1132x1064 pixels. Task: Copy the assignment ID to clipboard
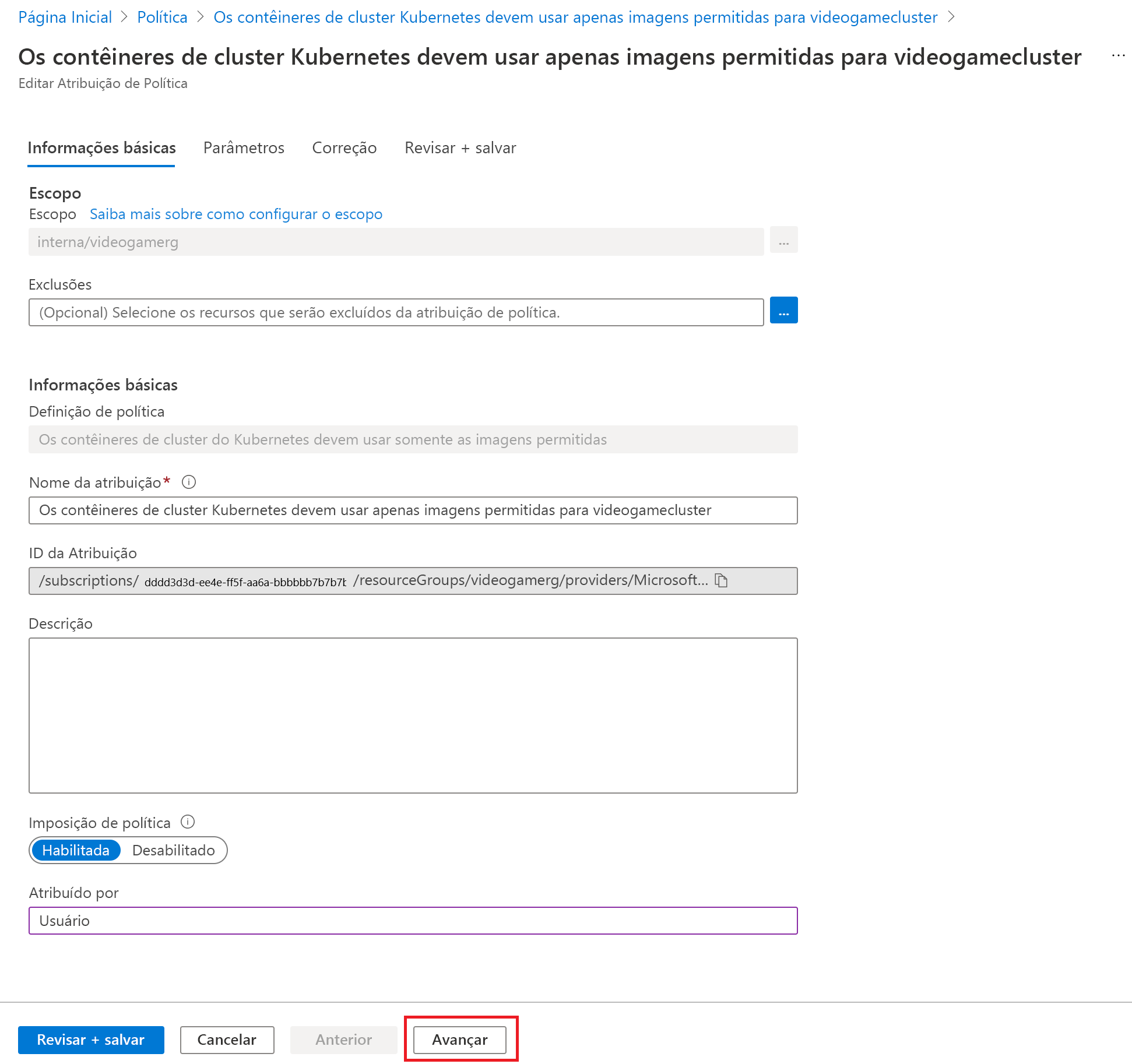point(722,580)
